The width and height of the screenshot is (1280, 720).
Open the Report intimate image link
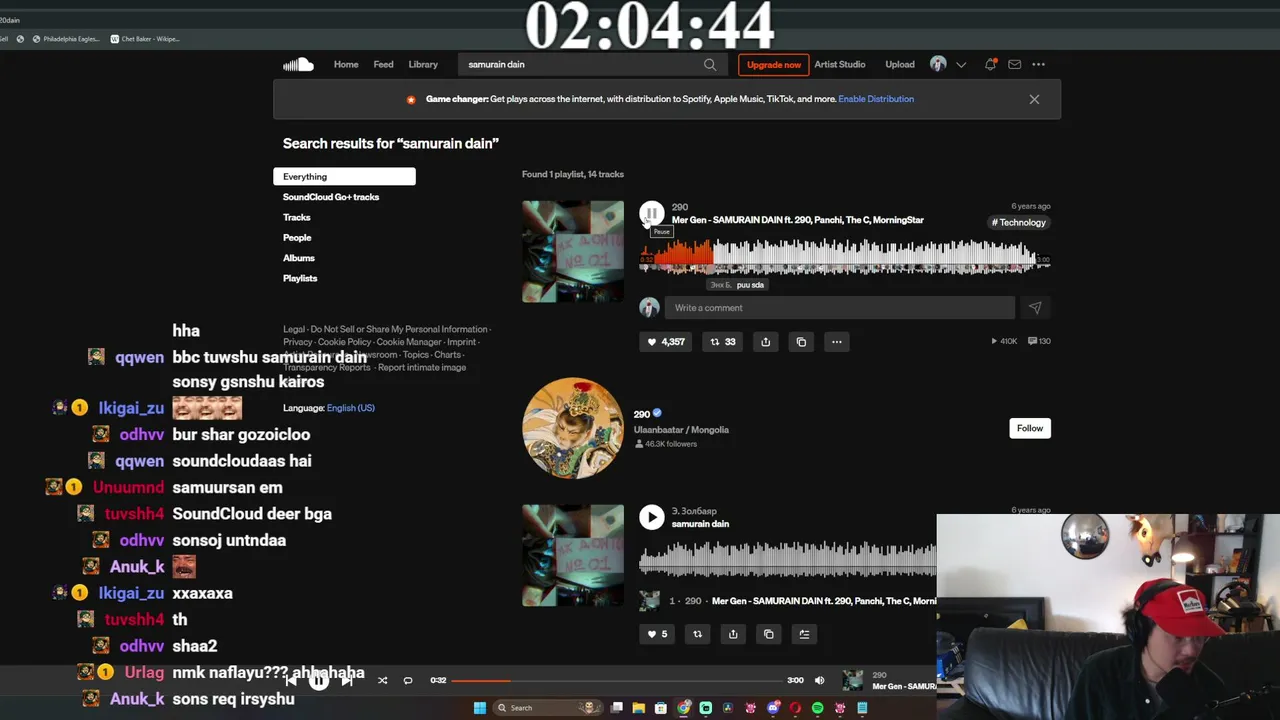click(422, 368)
